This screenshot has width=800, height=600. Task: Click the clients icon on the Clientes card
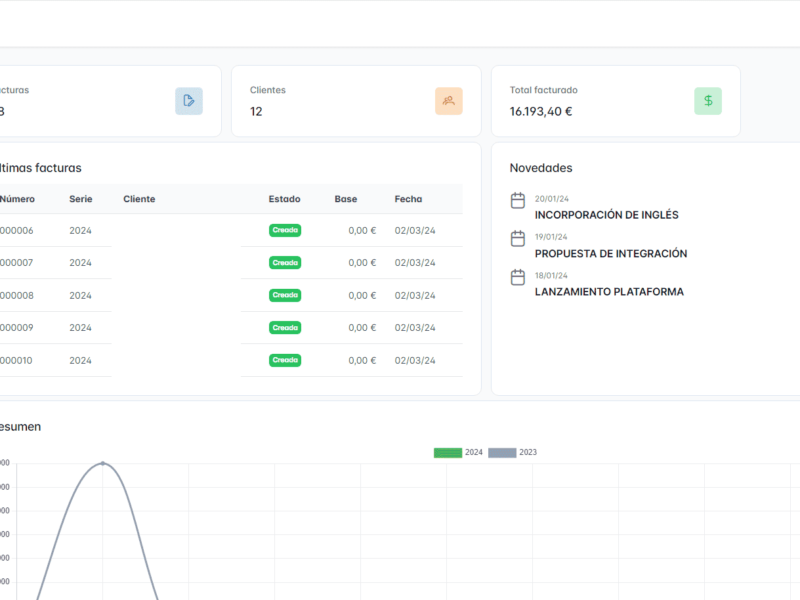click(x=449, y=101)
